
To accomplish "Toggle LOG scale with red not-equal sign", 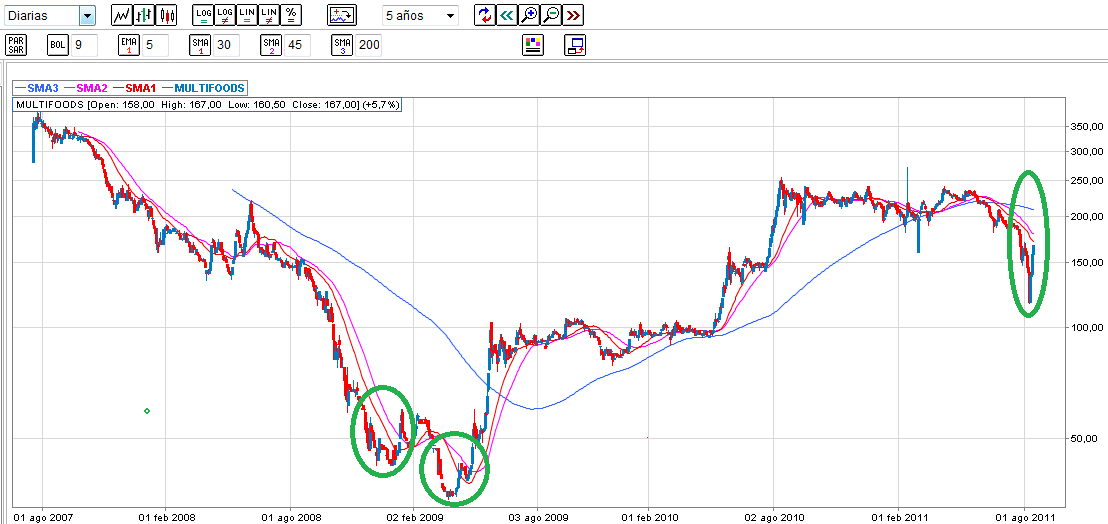I will (x=225, y=14).
